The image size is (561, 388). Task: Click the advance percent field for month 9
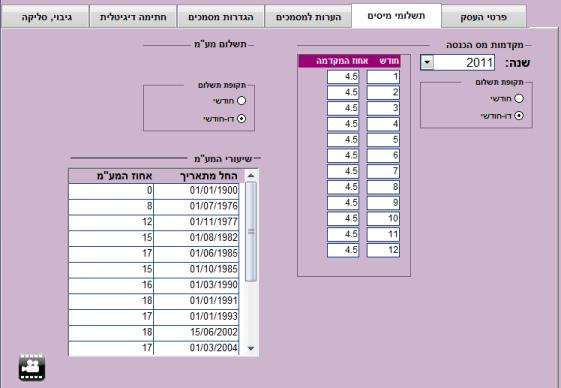pyautogui.click(x=343, y=203)
